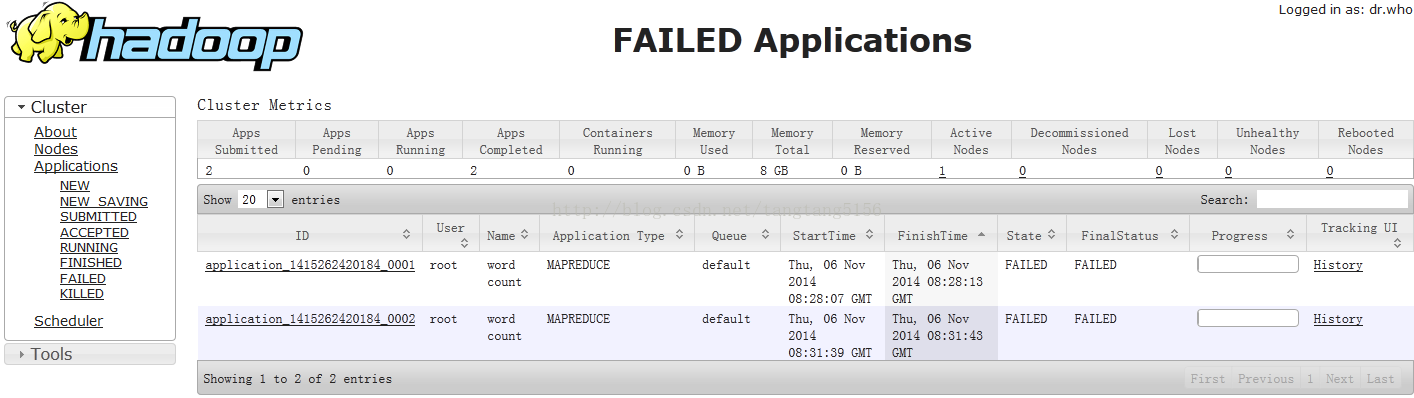Go to Last page of results
The width and height of the screenshot is (1414, 398).
pyautogui.click(x=1381, y=379)
